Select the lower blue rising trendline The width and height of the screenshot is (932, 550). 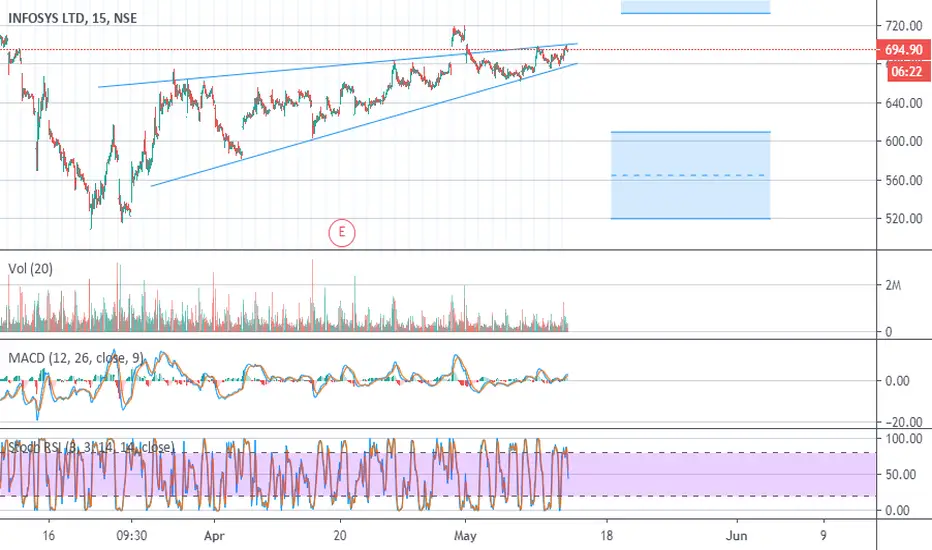pos(364,125)
